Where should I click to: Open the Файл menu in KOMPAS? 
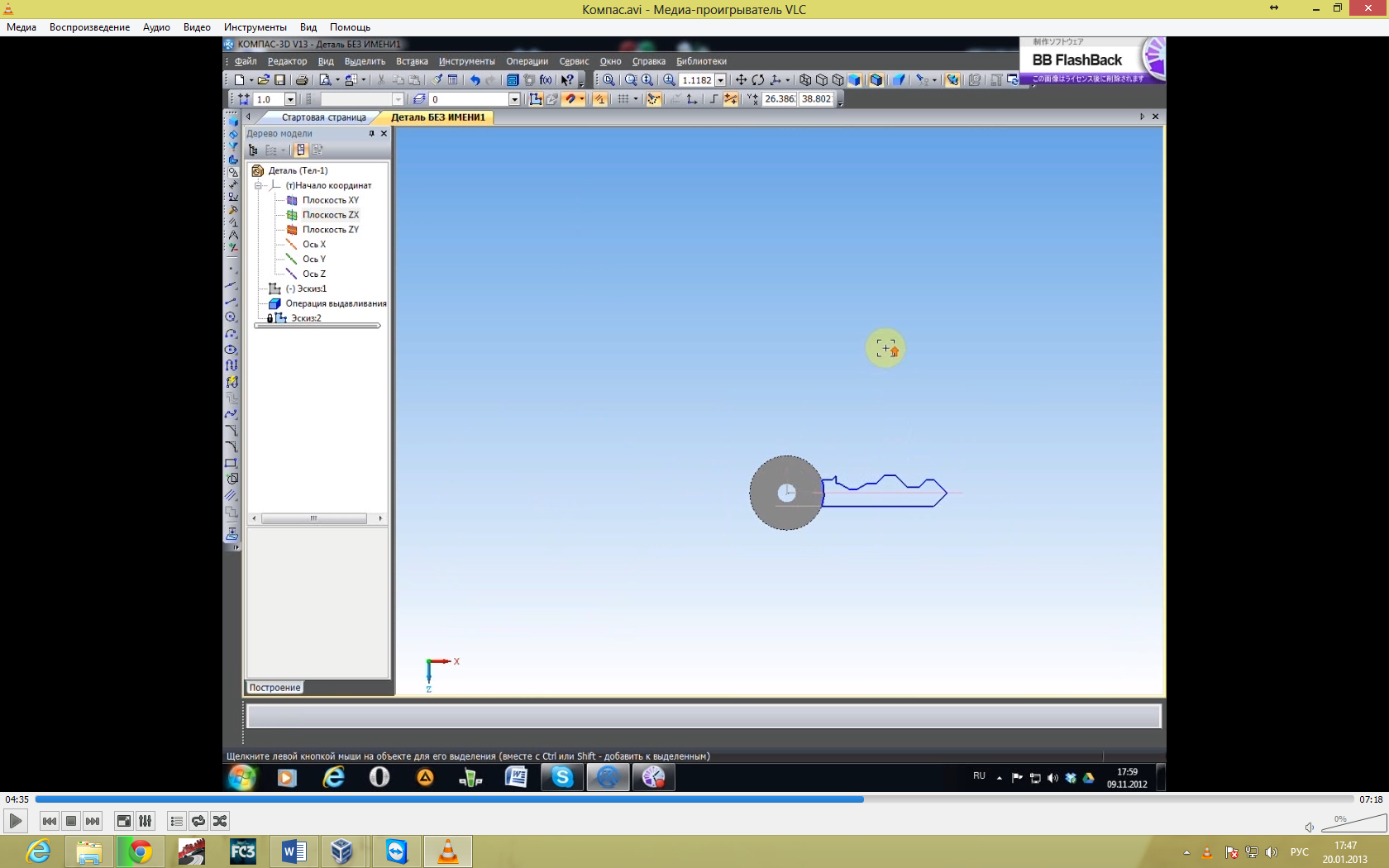[x=246, y=61]
